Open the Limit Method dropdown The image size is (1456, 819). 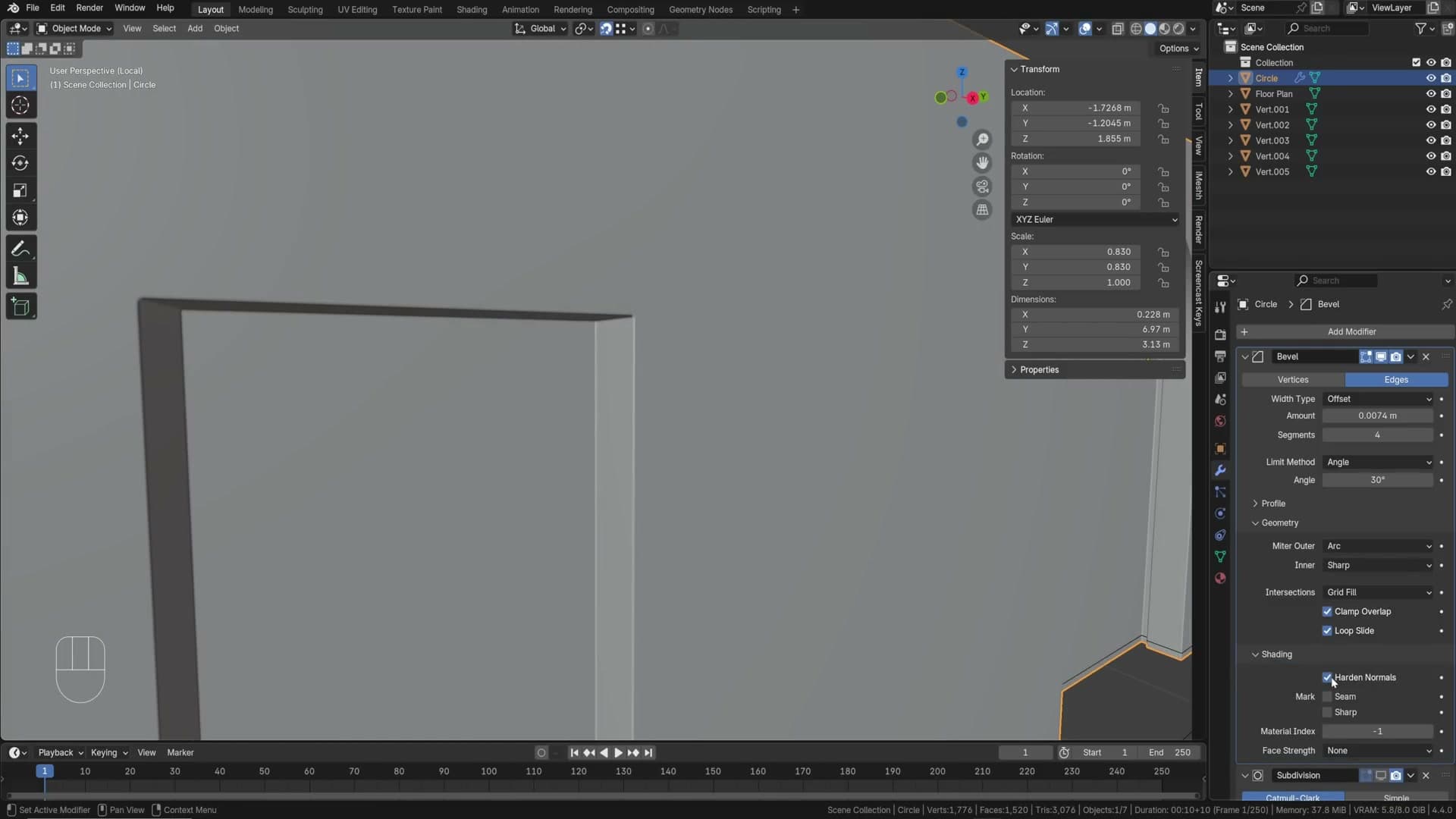click(x=1379, y=462)
